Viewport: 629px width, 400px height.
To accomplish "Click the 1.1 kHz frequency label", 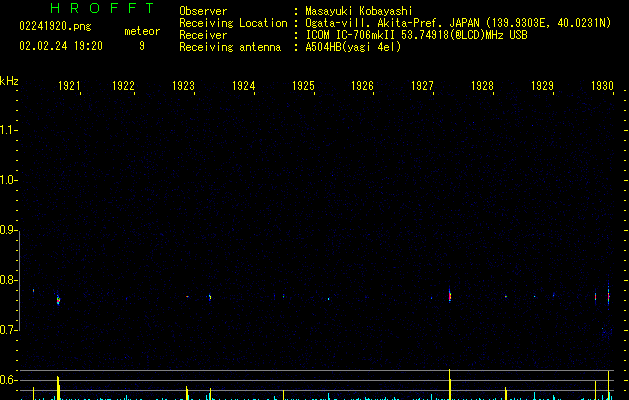I will (x=8, y=130).
